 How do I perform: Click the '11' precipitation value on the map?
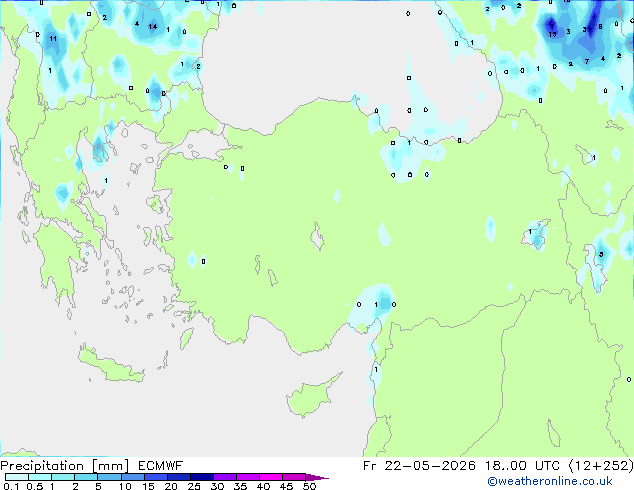(53, 39)
